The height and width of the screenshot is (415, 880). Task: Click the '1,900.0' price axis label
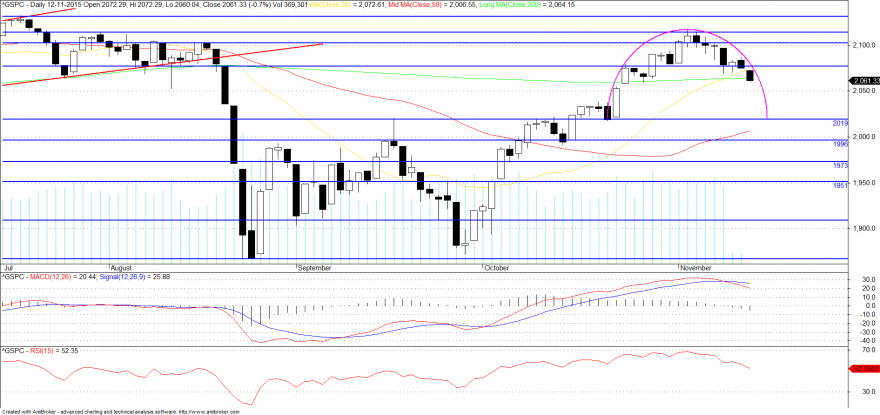tap(865, 229)
